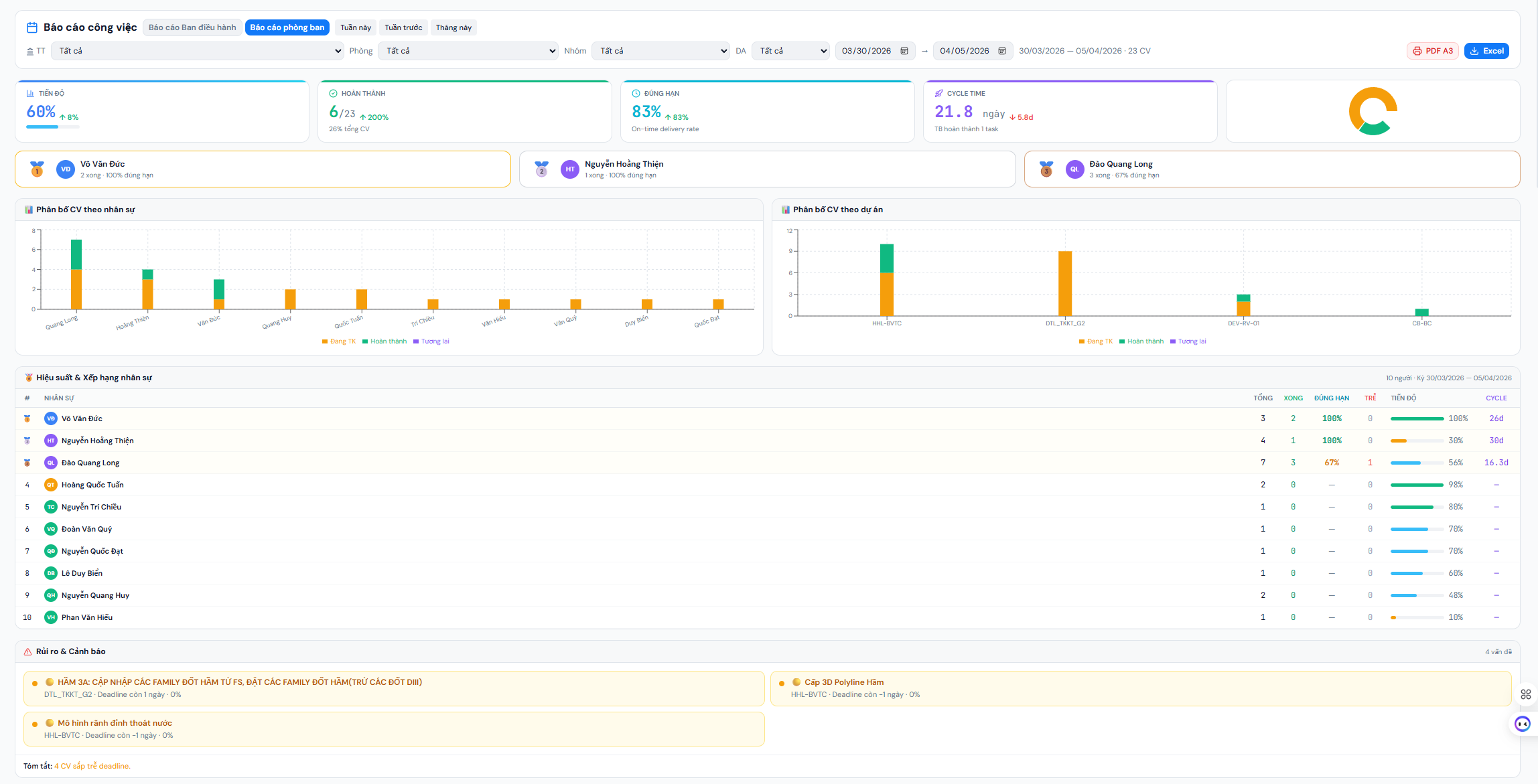
Task: Click the gold medal icon on Võ Văn Đức card
Action: [x=38, y=169]
